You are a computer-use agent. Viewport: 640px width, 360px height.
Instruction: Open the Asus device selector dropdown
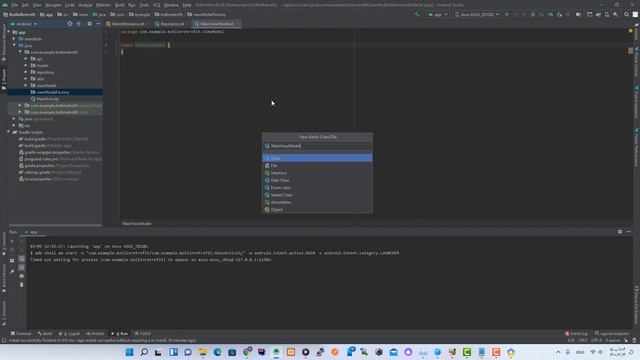tap(477, 14)
